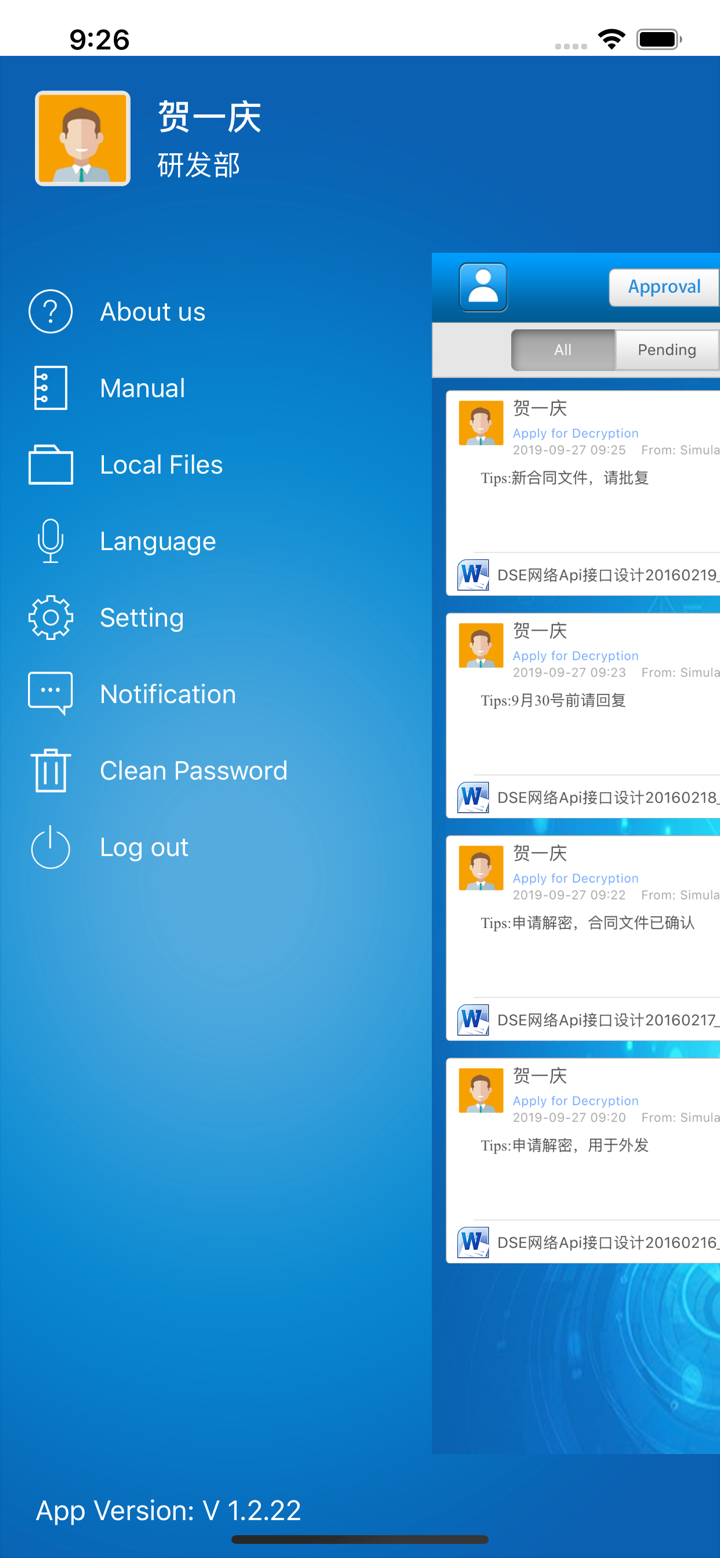Tap the large profile avatar of 贺一庆
This screenshot has width=720, height=1558.
(x=83, y=138)
